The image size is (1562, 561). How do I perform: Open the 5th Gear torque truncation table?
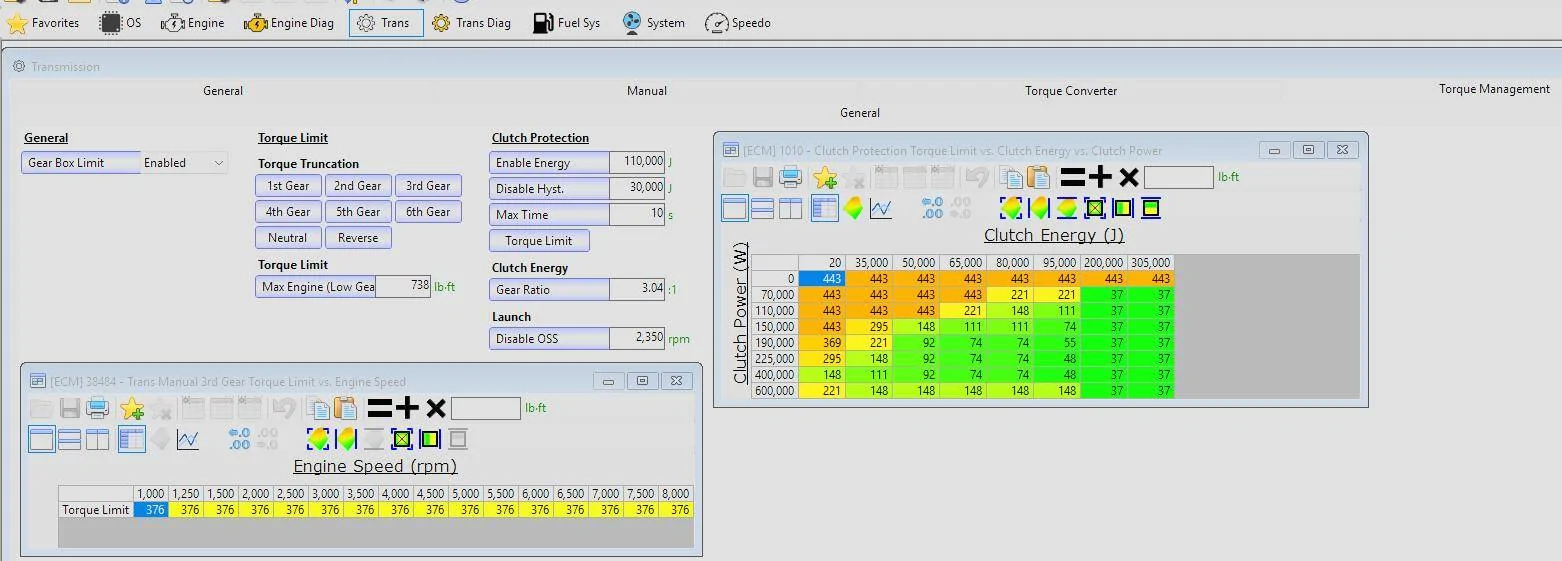tap(358, 212)
